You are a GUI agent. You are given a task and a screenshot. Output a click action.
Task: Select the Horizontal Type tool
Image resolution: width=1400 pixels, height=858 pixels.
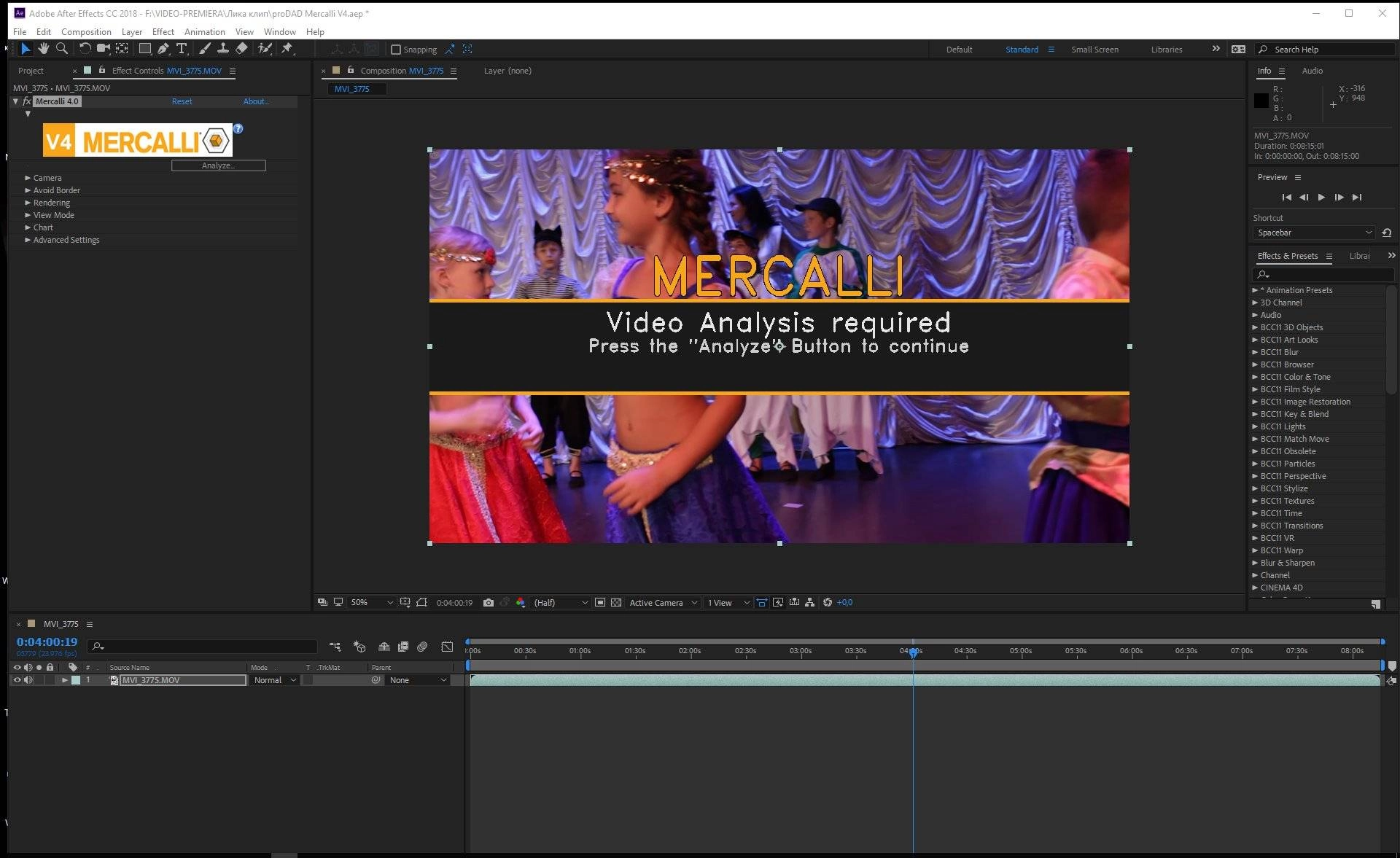(182, 49)
